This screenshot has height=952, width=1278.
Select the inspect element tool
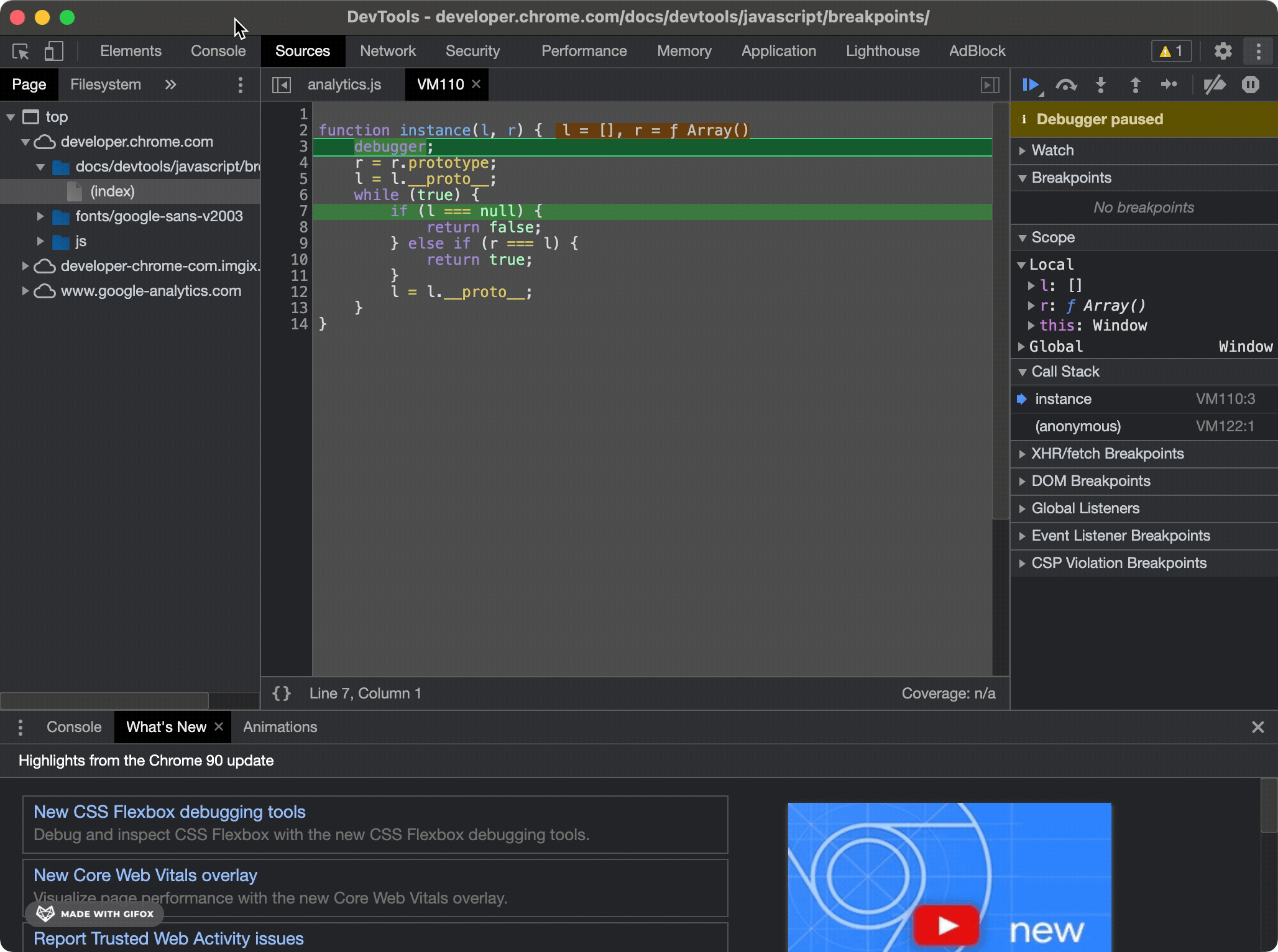click(19, 51)
